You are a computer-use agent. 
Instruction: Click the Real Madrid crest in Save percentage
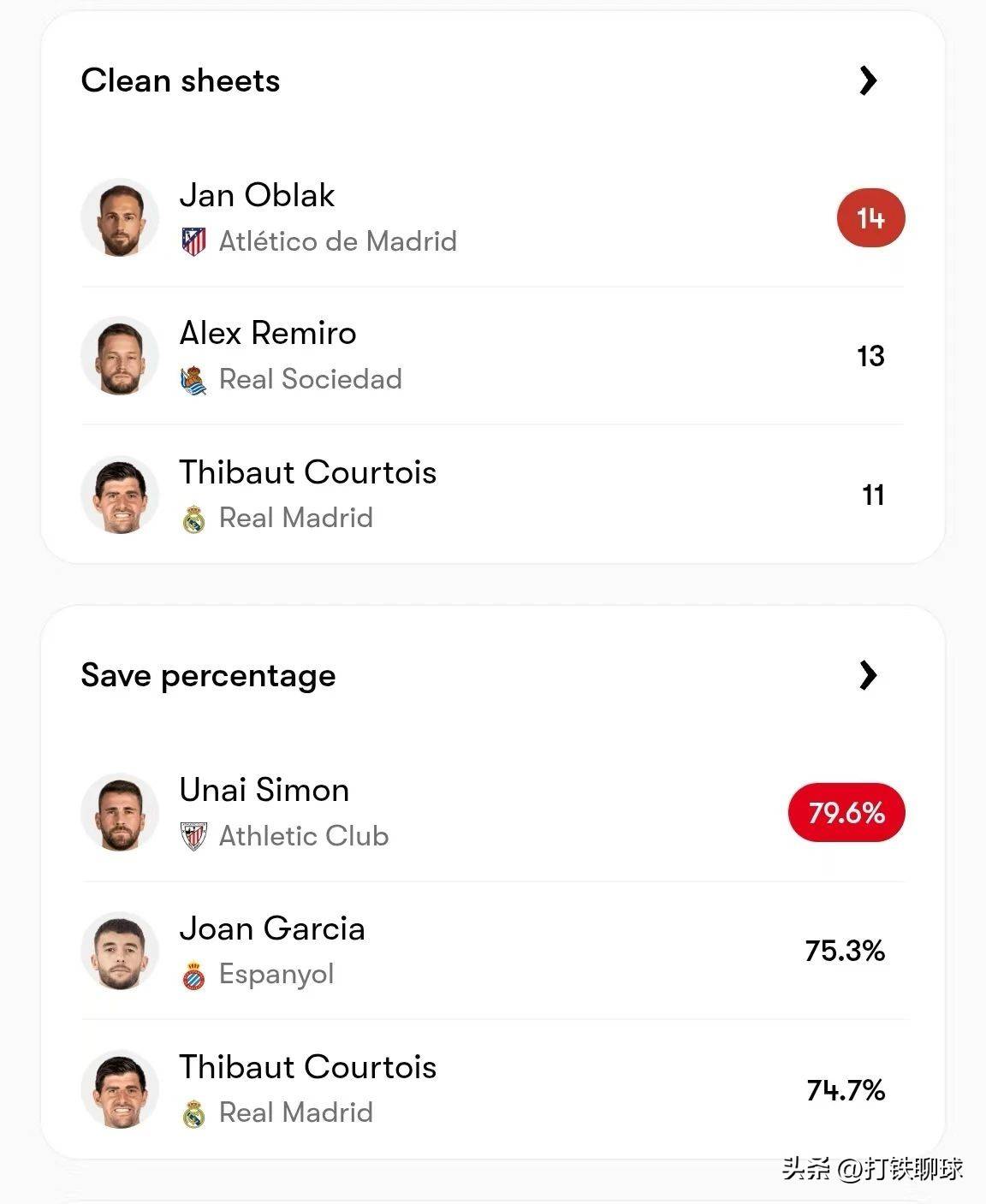point(194,1112)
